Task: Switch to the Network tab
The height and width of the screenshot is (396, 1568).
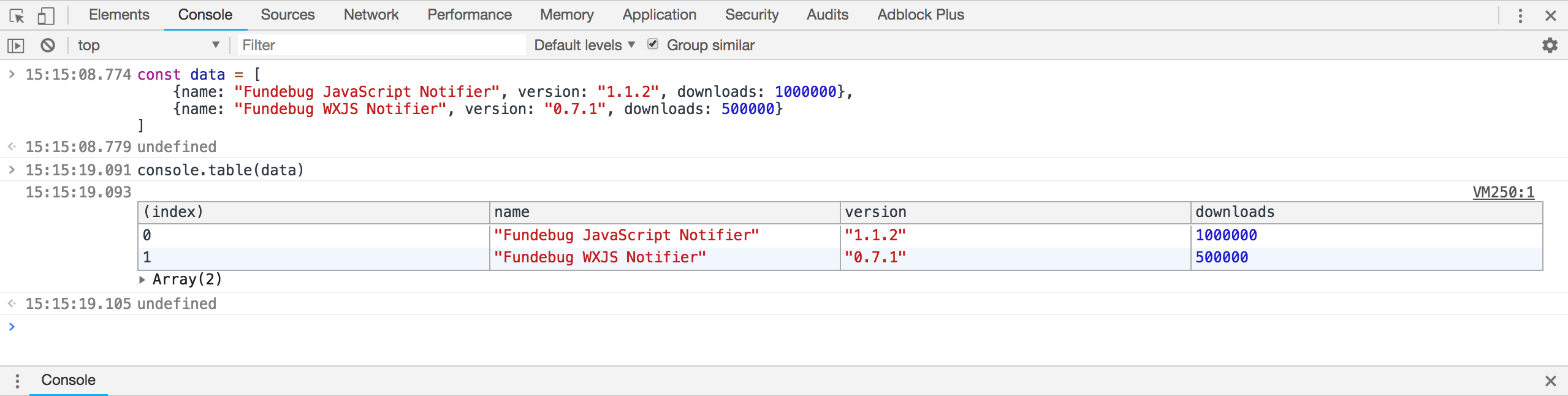Action: [x=371, y=15]
